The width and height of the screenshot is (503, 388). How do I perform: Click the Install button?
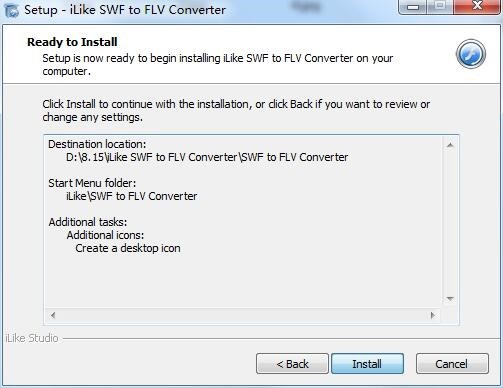point(367,364)
